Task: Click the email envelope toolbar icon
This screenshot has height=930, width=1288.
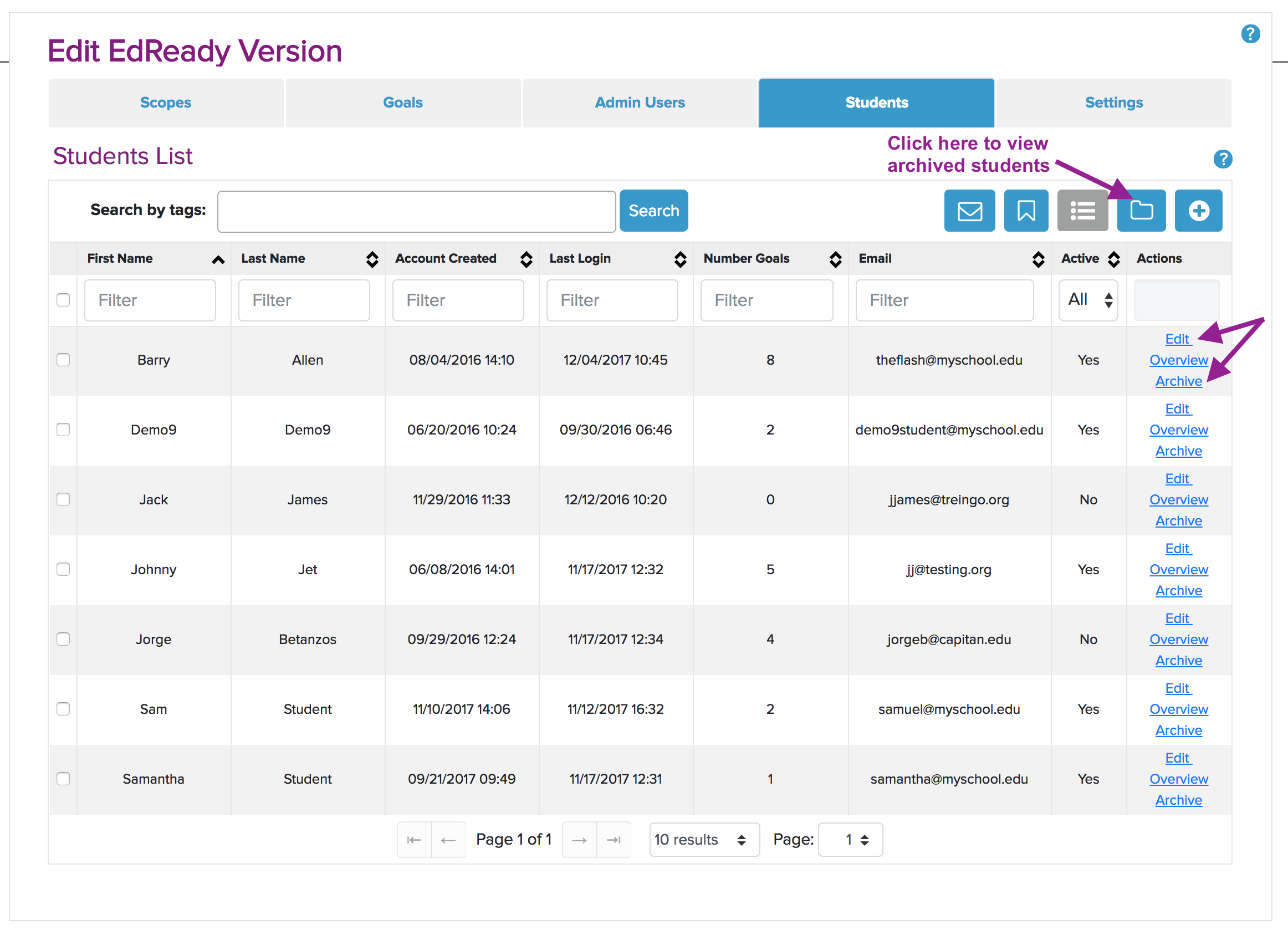Action: [x=969, y=211]
